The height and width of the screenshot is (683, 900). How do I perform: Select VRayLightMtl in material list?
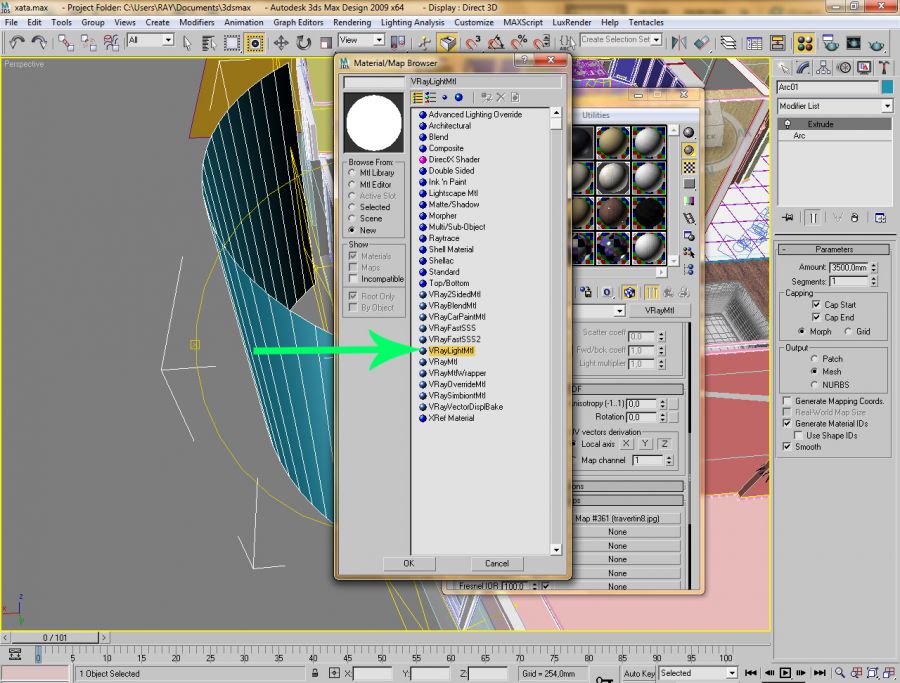451,350
